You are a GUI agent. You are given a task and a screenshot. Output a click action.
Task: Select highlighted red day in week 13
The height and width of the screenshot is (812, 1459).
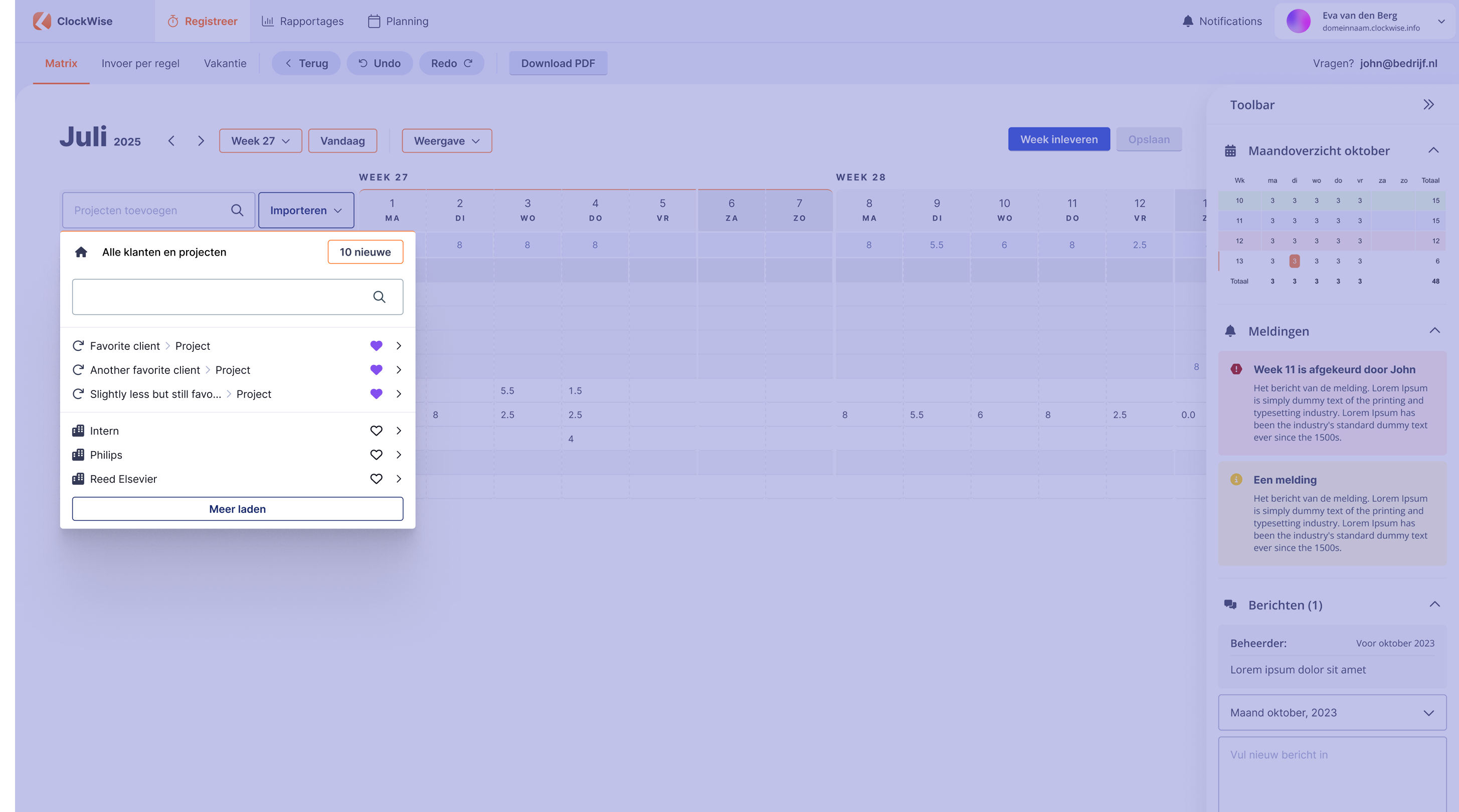pos(1294,261)
